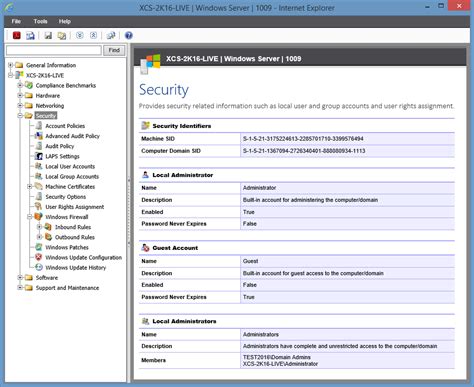Click the LAPS Settings icon

tap(39, 156)
